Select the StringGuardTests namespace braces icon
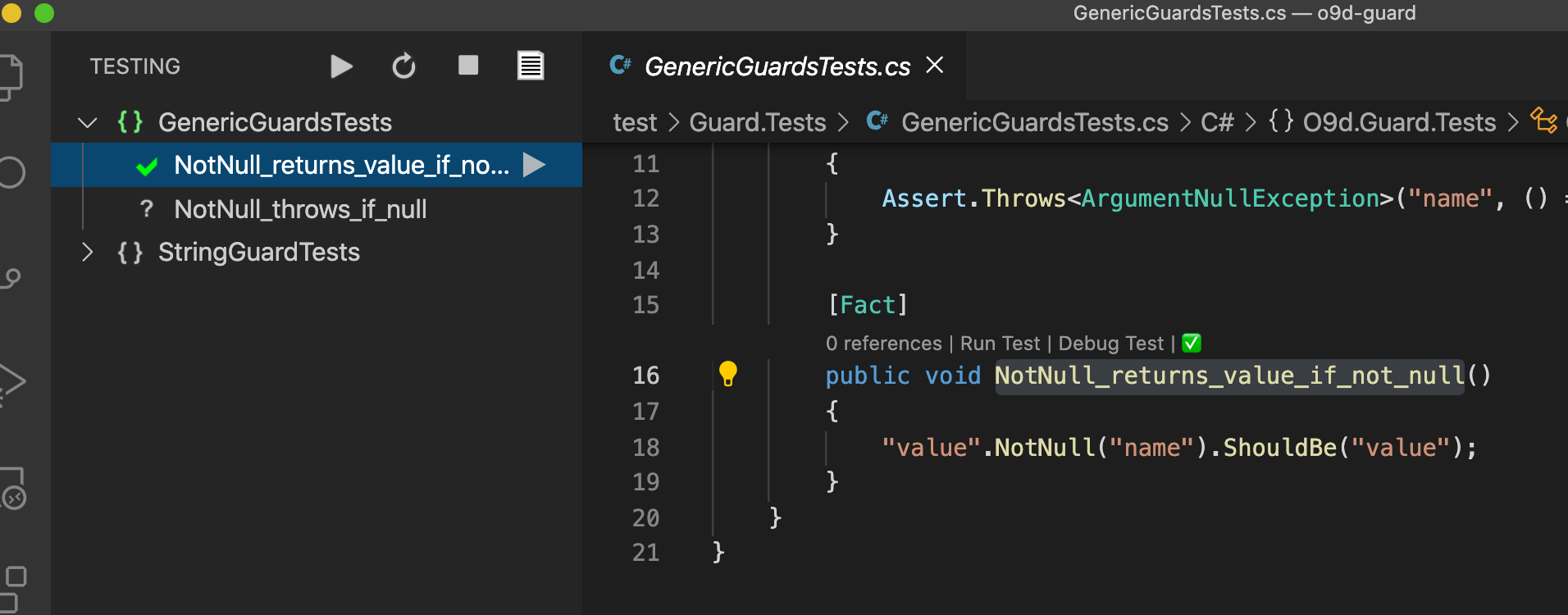Screen dimensions: 1568x615 coord(130,252)
